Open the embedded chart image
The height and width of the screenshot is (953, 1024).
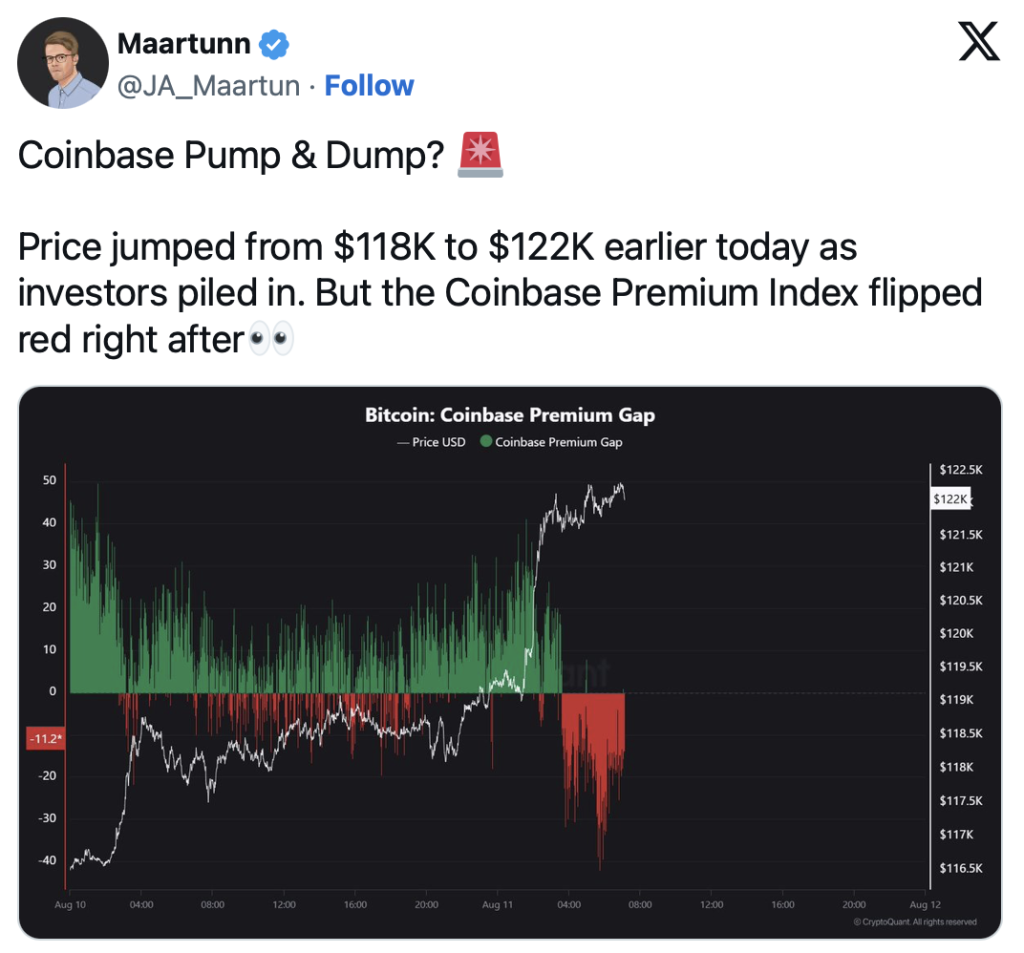(510, 662)
